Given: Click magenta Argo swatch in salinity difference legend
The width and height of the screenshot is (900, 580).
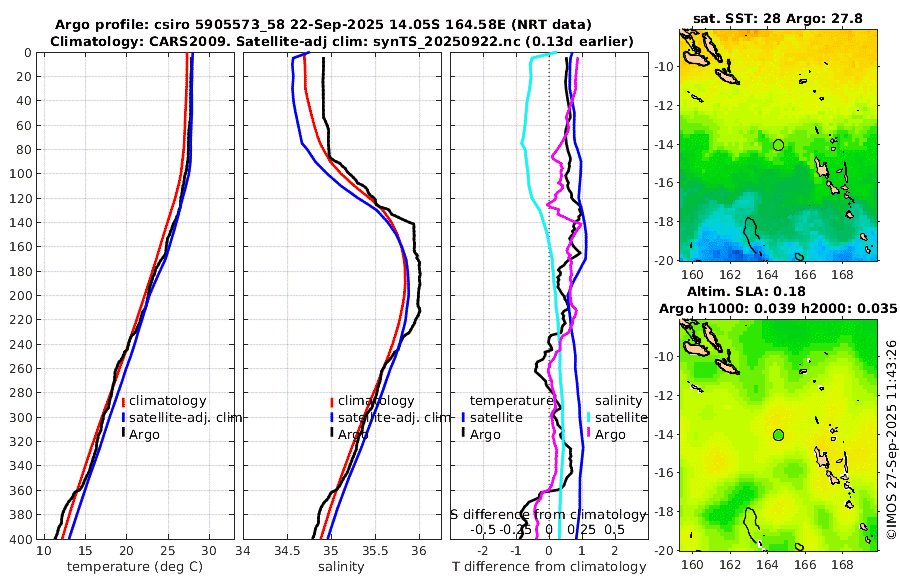Looking at the screenshot, I should (x=588, y=434).
